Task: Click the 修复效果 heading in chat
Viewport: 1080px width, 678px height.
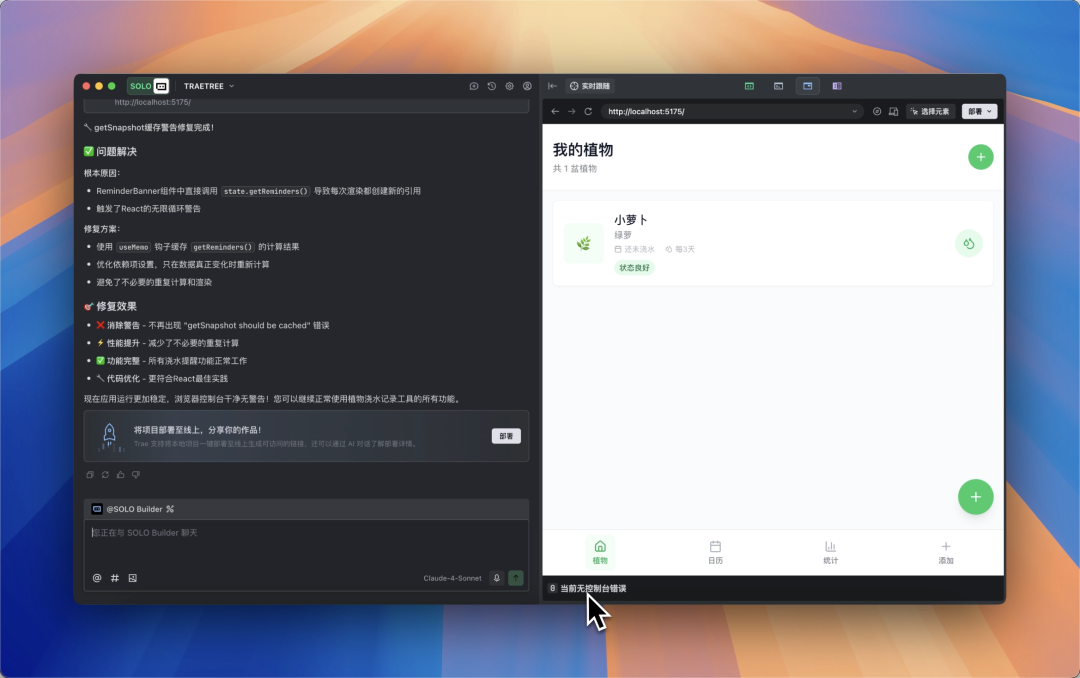Action: tap(116, 307)
